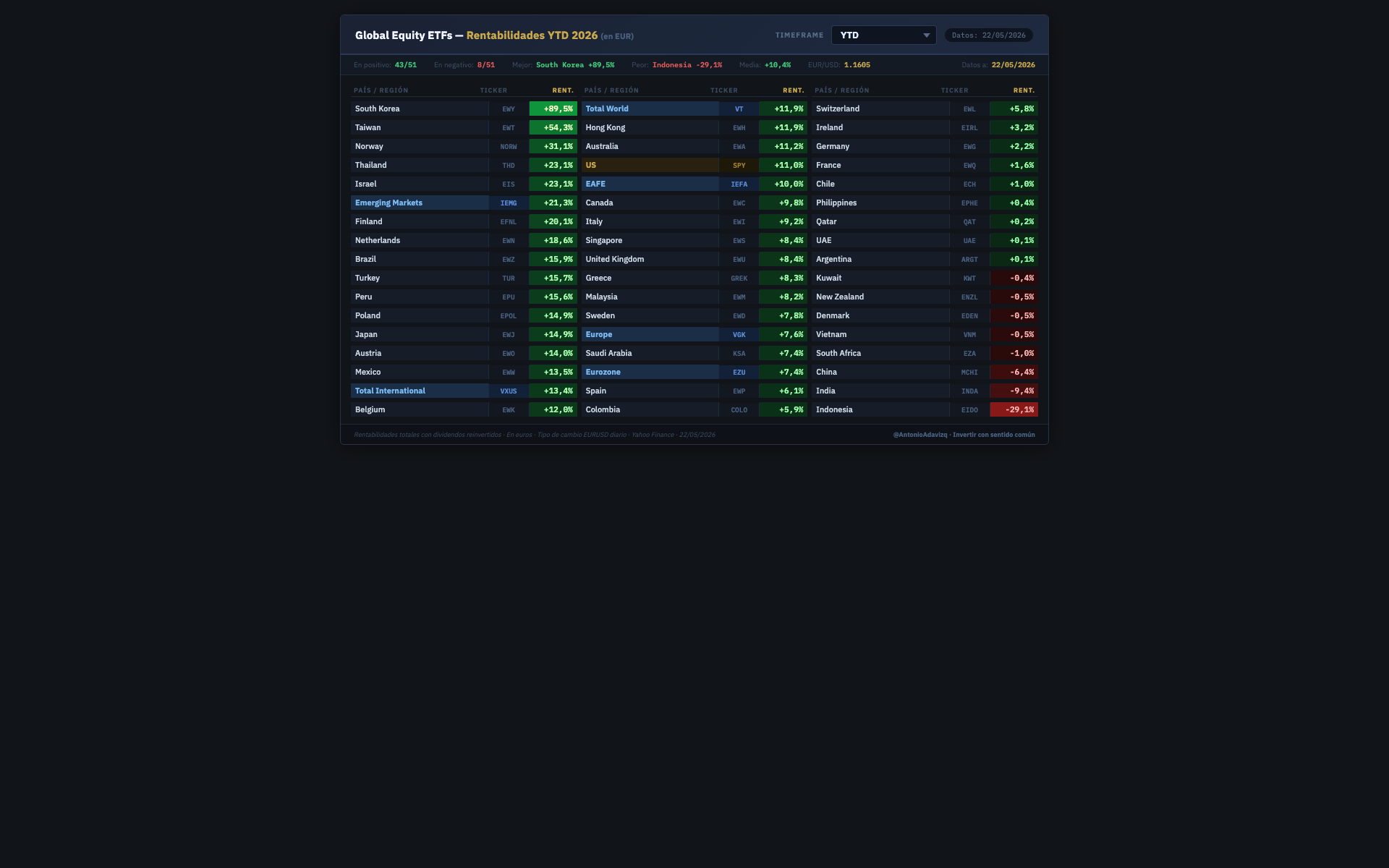Click the NORW ticker for Norway
This screenshot has width=1389, height=868.
pyautogui.click(x=509, y=146)
